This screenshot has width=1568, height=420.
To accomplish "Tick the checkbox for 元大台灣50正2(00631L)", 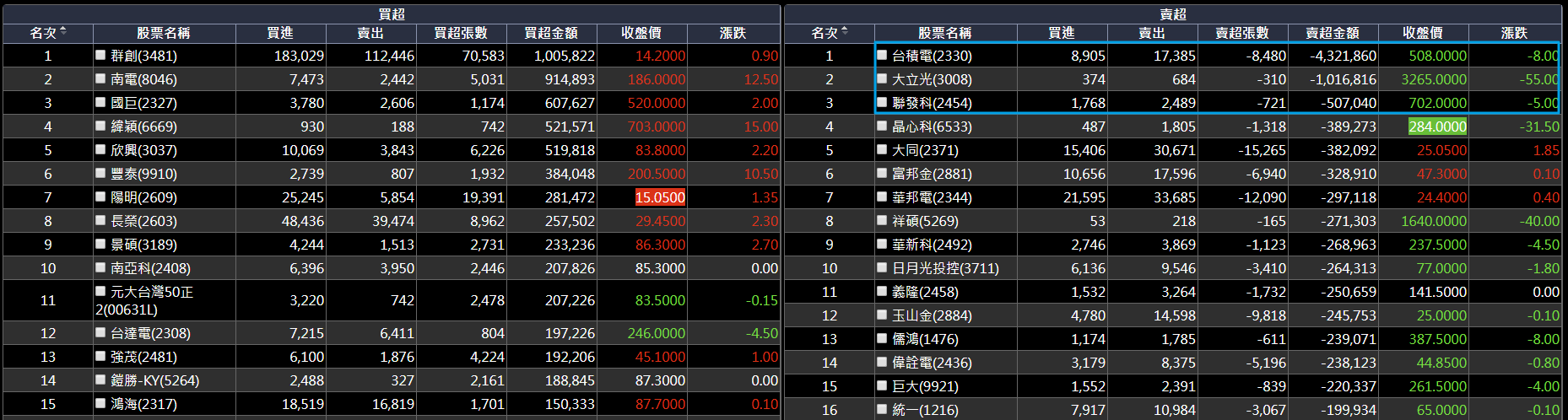I will (100, 291).
